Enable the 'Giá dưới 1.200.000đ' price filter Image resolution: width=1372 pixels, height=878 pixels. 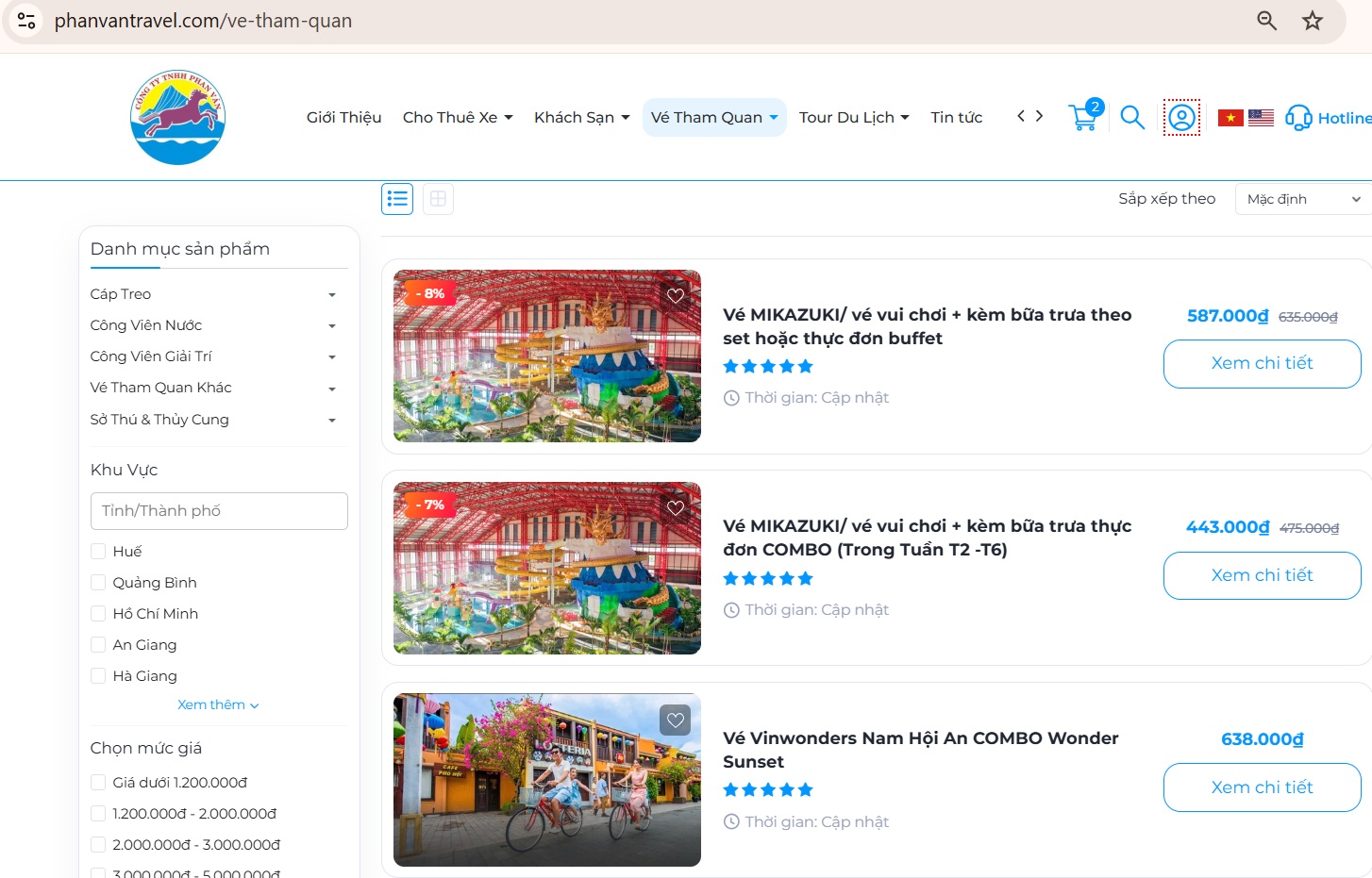point(98,783)
